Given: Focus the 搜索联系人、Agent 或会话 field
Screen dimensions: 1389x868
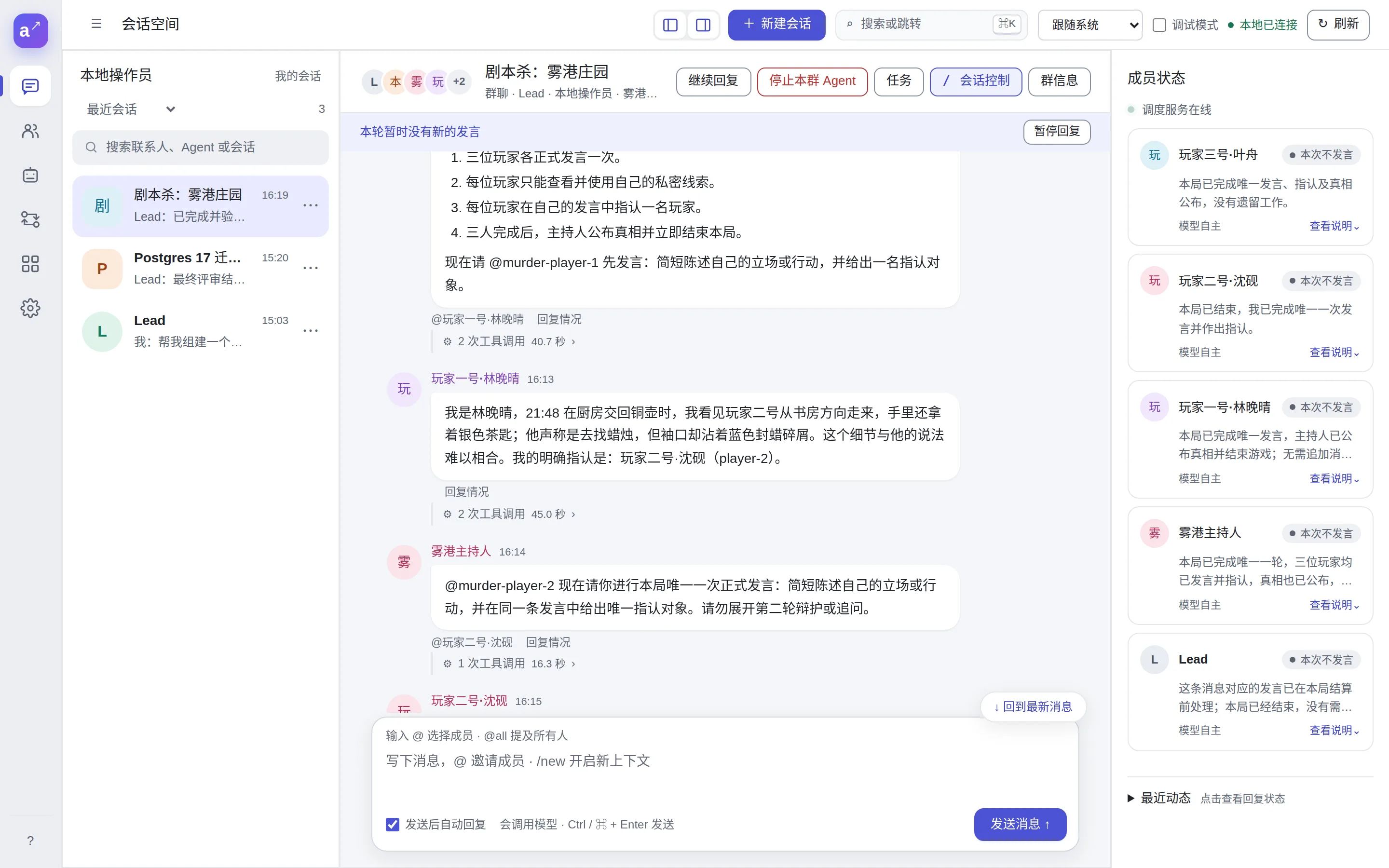Looking at the screenshot, I should [x=200, y=148].
